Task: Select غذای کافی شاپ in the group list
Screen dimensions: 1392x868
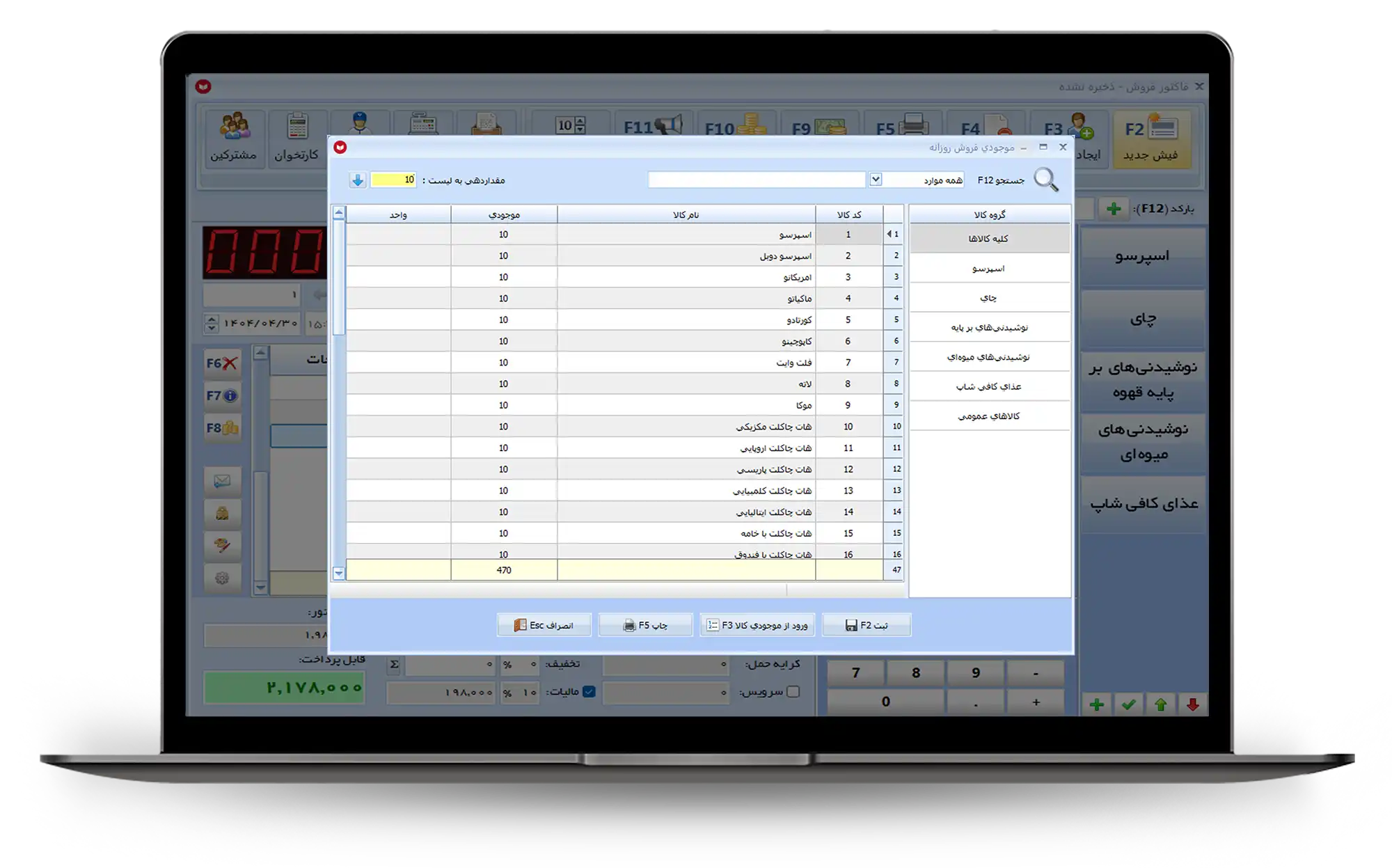Action: pyautogui.click(x=989, y=386)
